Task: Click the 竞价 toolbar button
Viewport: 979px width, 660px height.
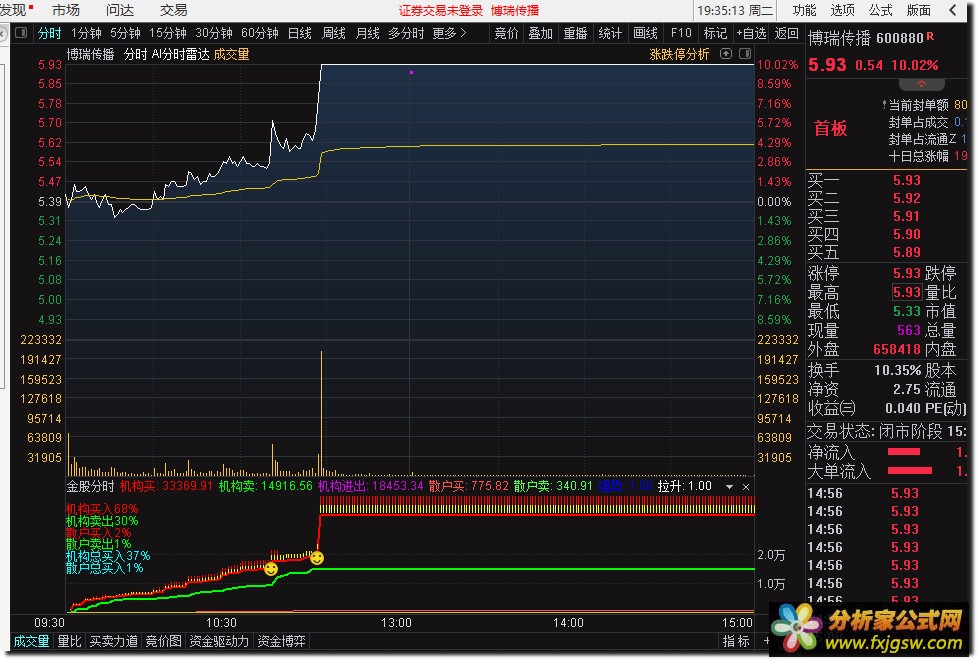Action: pos(506,33)
